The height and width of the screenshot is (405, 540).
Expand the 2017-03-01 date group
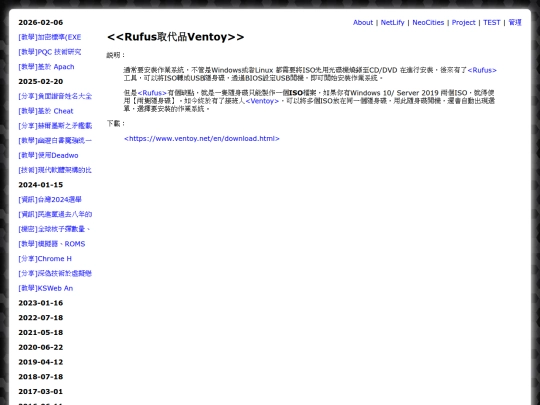click(41, 392)
